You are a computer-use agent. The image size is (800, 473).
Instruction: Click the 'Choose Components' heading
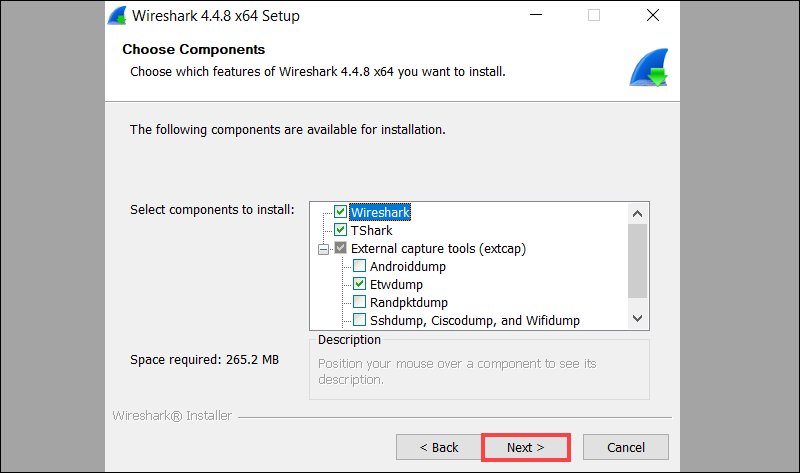(x=193, y=49)
